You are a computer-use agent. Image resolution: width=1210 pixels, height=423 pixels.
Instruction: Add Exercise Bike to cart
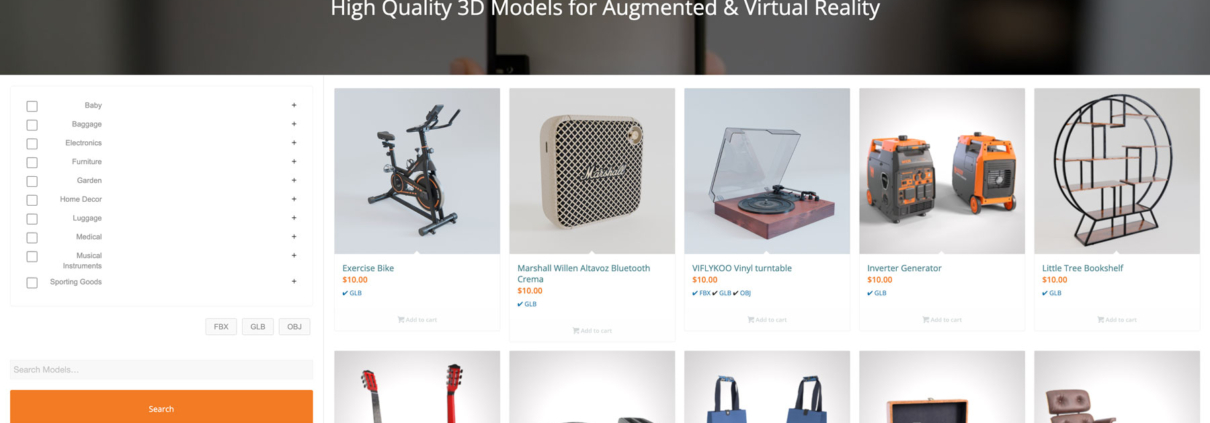tap(417, 320)
